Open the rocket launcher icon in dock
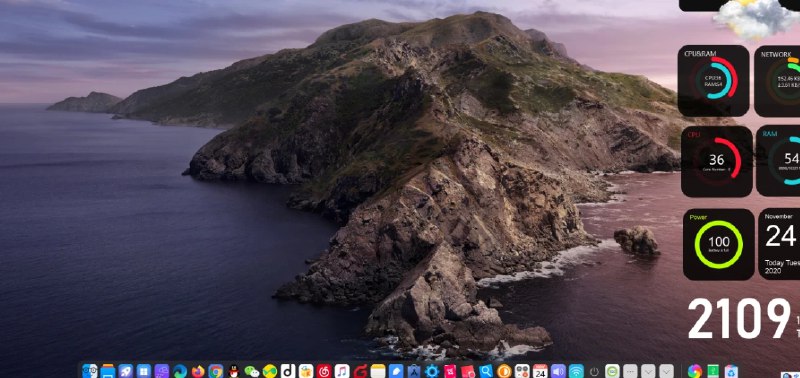The height and width of the screenshot is (378, 800). [126, 371]
